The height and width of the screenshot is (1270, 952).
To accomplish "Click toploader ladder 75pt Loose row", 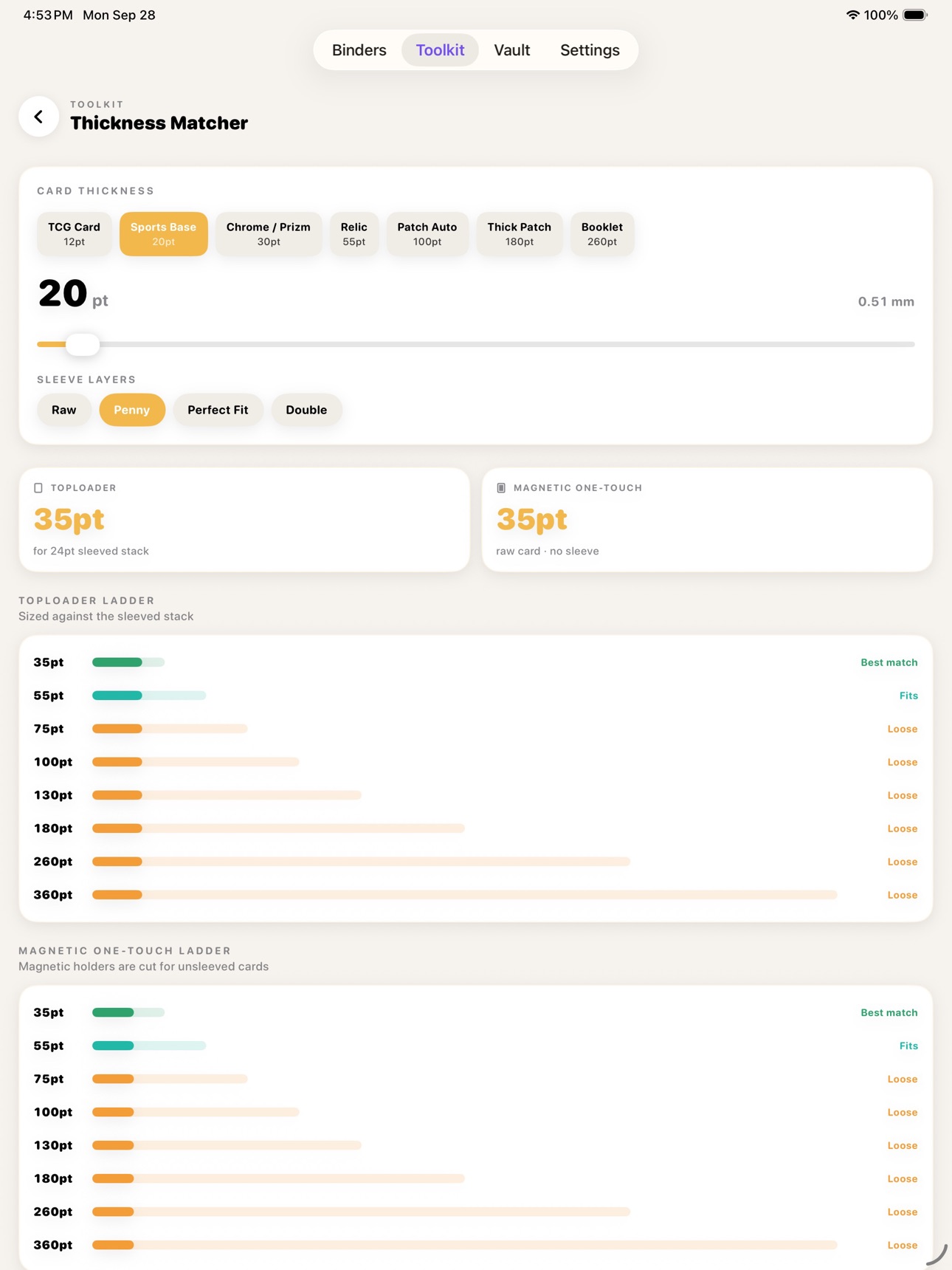I will click(x=476, y=729).
